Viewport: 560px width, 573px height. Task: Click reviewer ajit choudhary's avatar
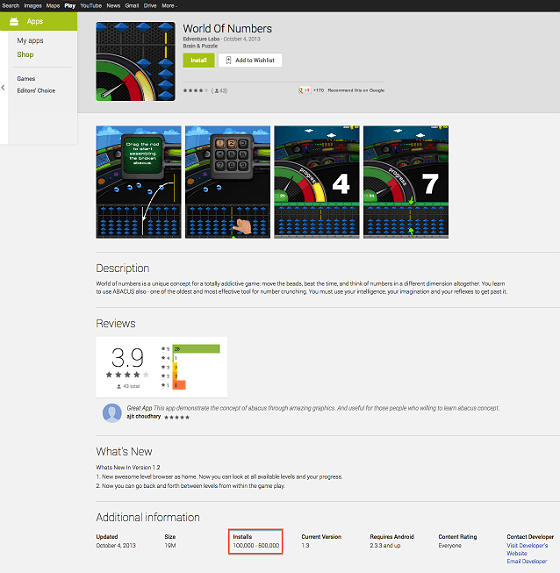coord(112,413)
